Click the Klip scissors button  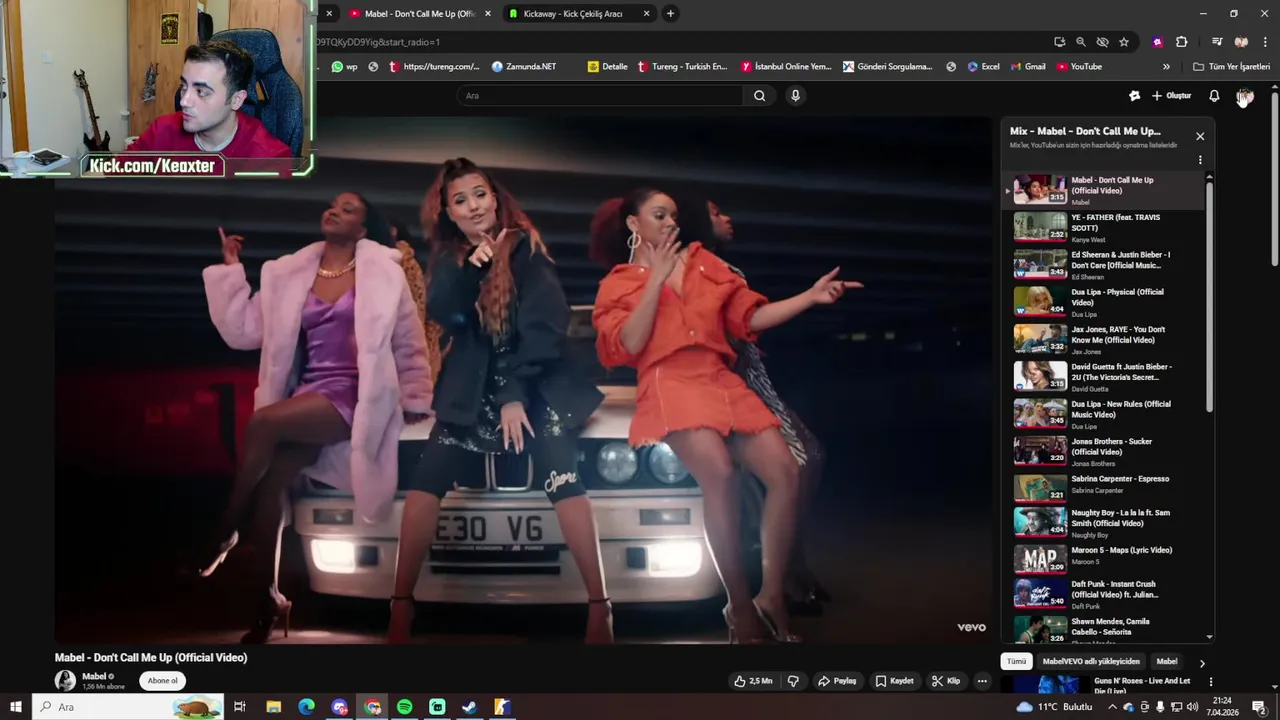[946, 681]
